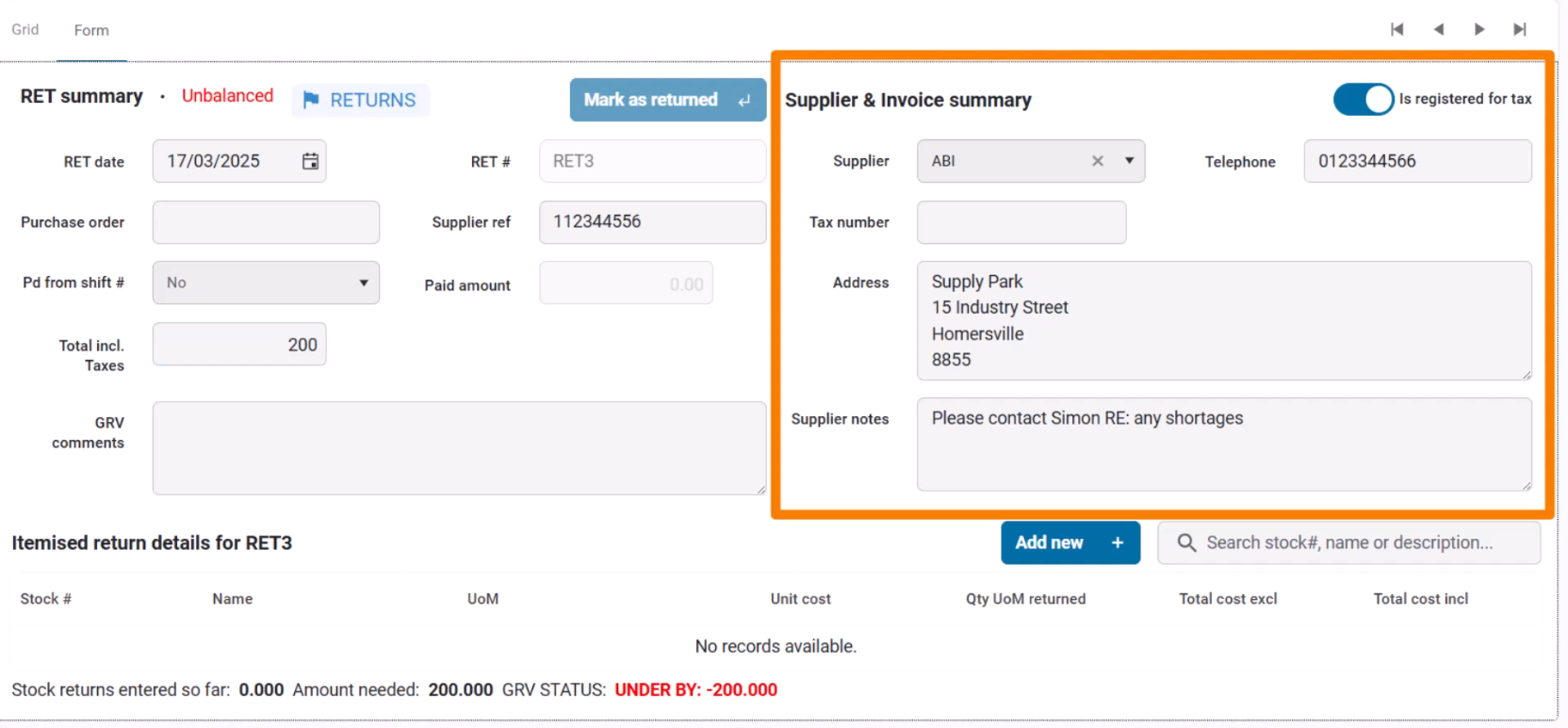
Task: Go to the next record
Action: 1479,29
